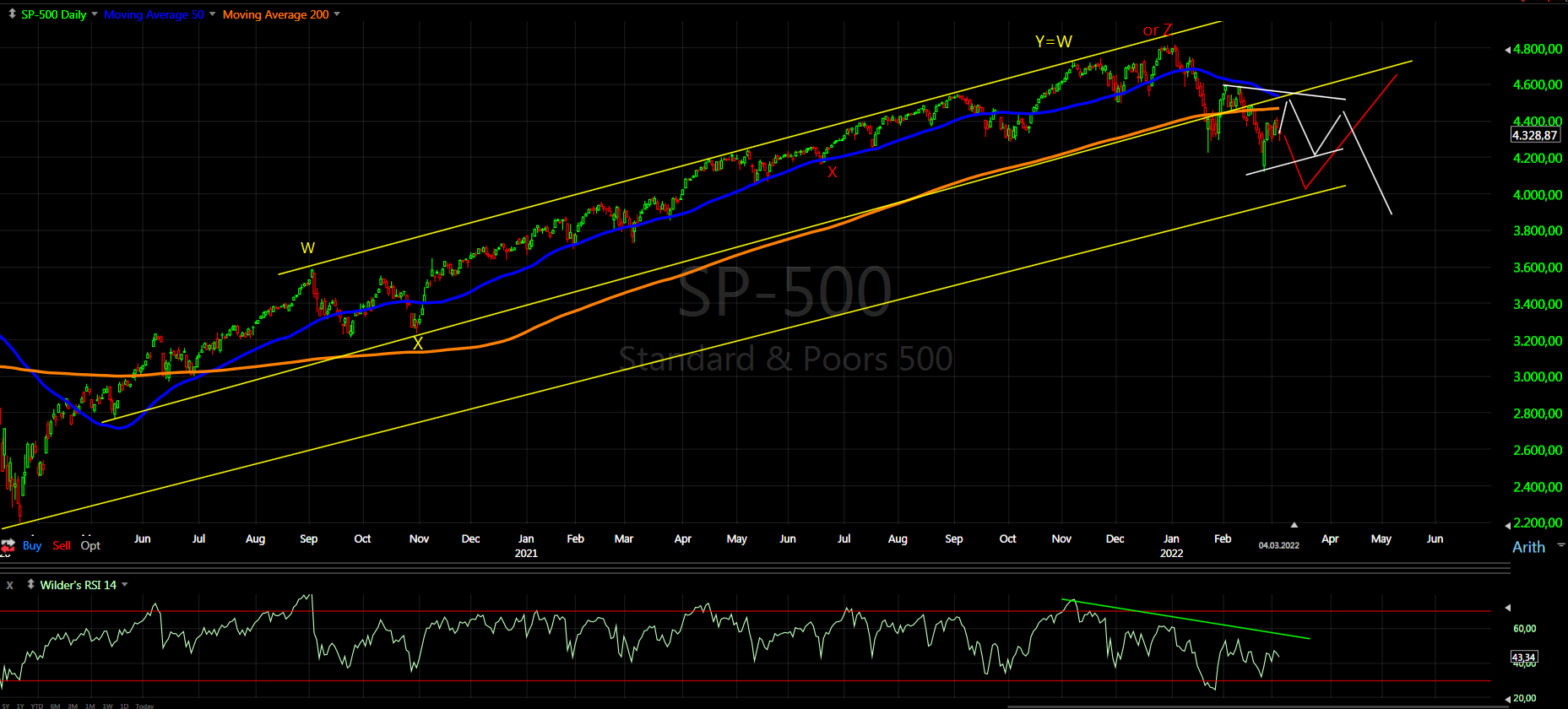Screen dimensions: 1568x709
Task: Open the Wilder's RSI 14 dropdown arrow
Action: click(x=125, y=584)
